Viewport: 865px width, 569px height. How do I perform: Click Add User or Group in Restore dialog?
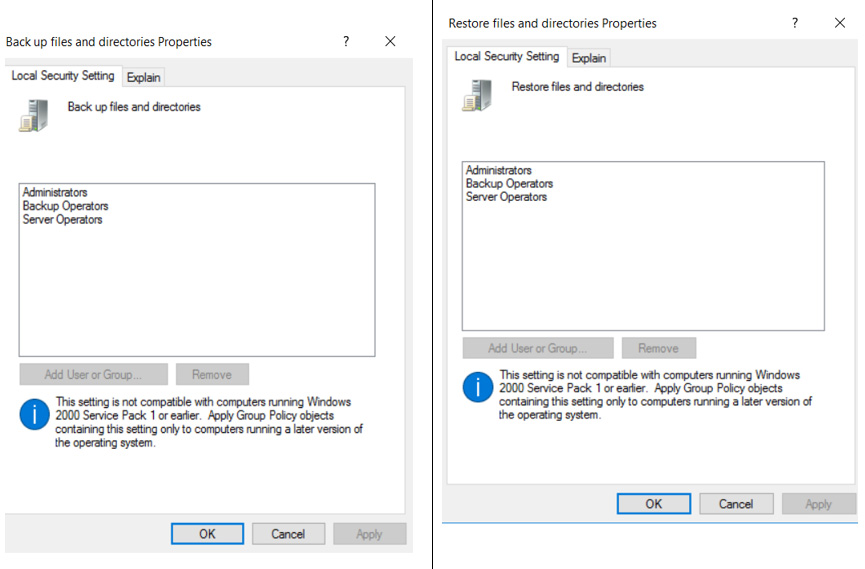pyautogui.click(x=538, y=348)
